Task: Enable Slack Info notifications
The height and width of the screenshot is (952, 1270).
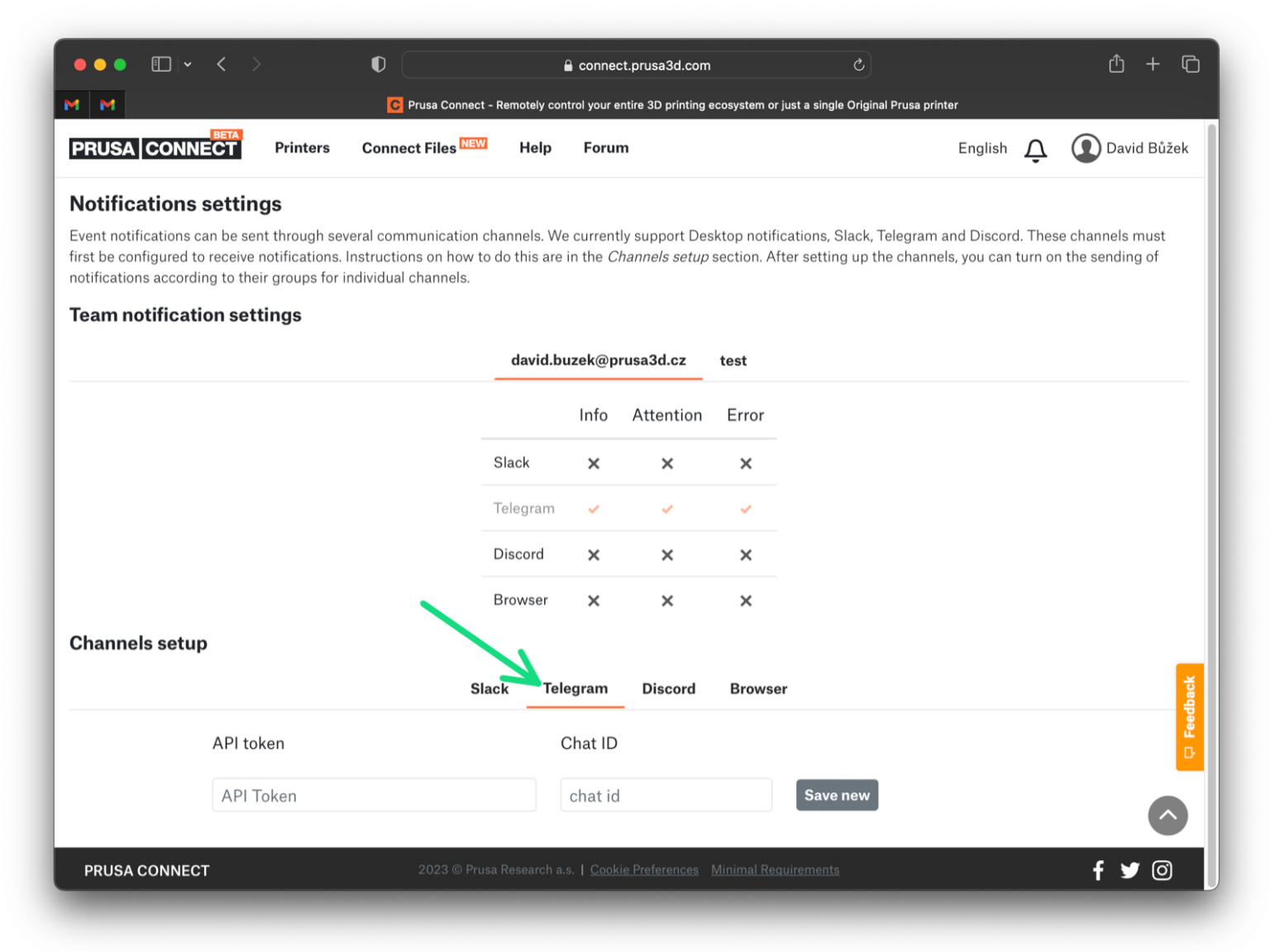Action: tap(593, 463)
